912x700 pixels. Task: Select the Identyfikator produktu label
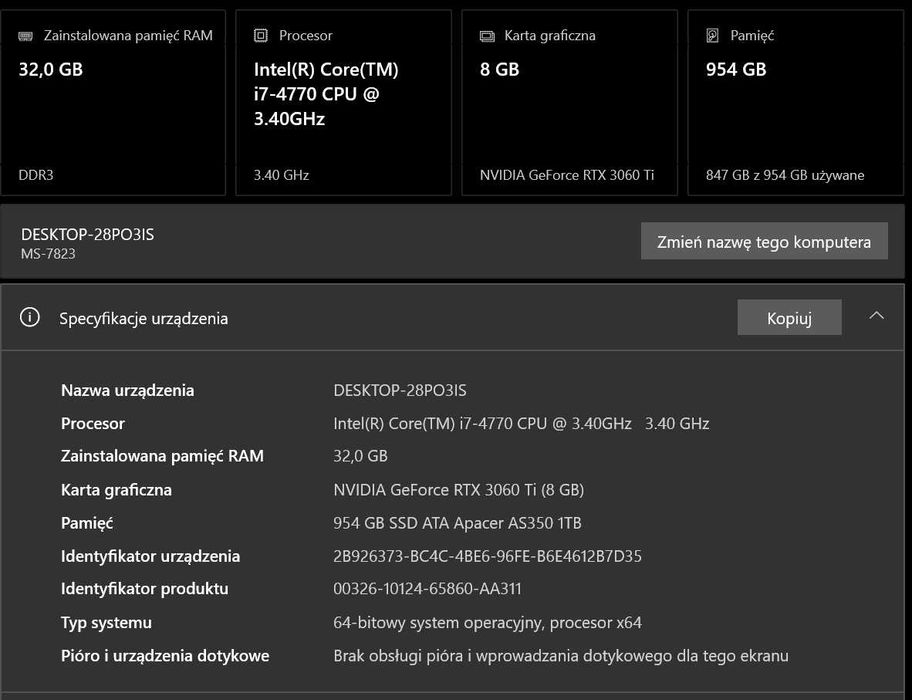(x=145, y=589)
